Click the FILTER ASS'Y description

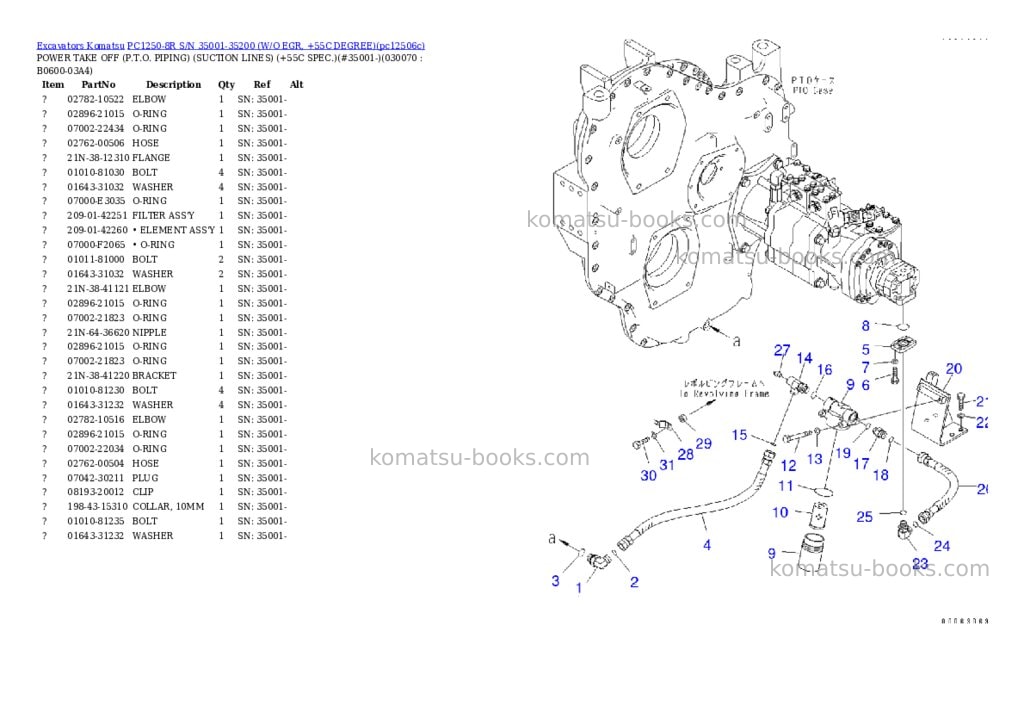[x=163, y=216]
